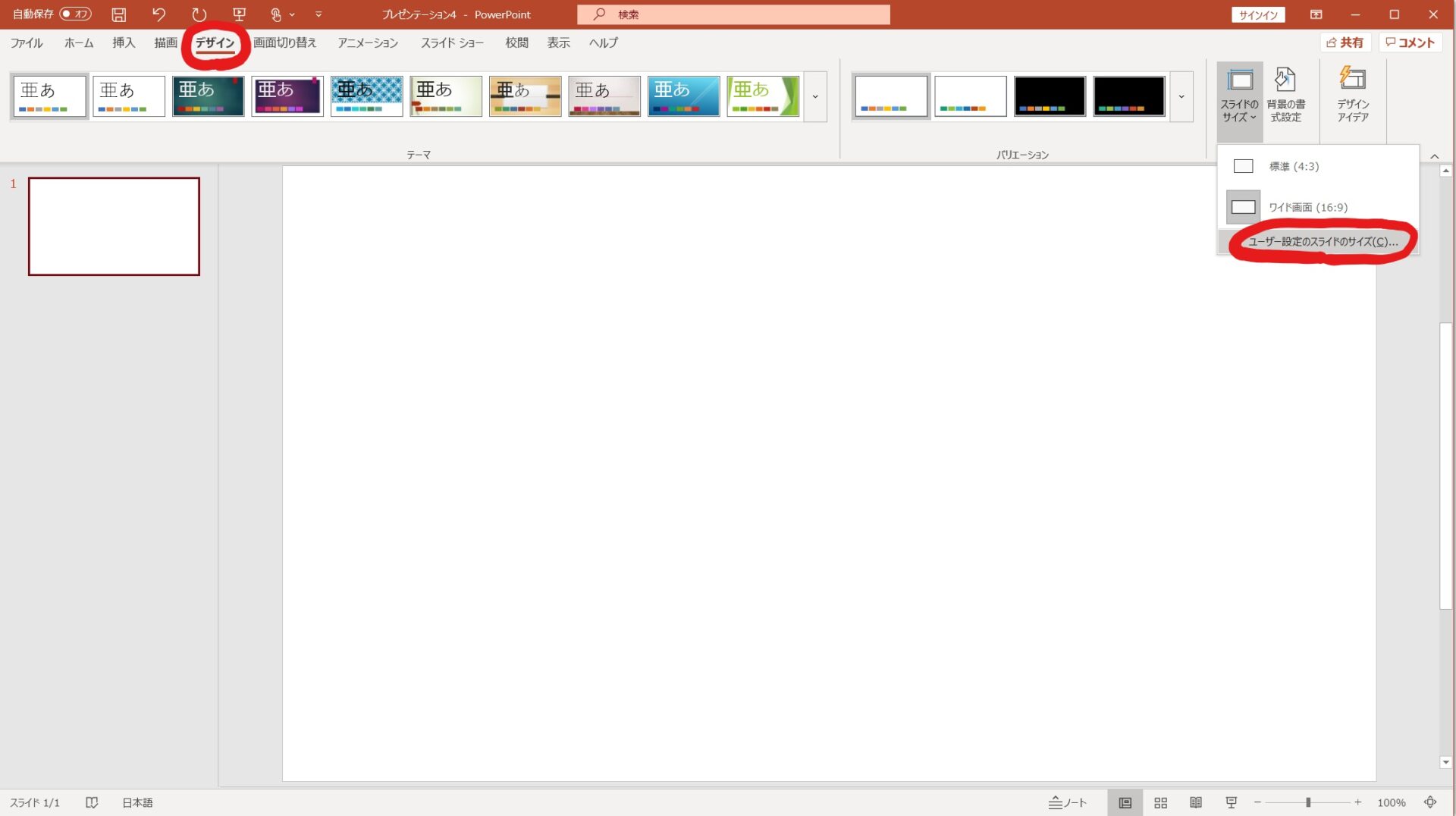Image resolution: width=1456 pixels, height=816 pixels.
Task: Click the spell check icon in status bar
Action: tap(92, 802)
